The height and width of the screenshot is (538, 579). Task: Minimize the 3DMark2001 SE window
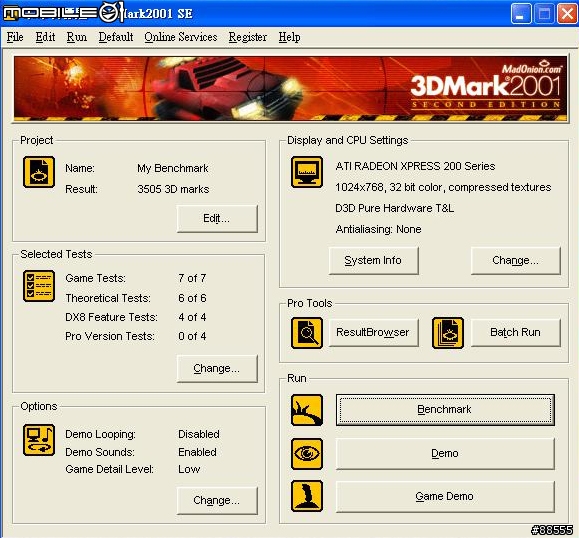click(521, 14)
